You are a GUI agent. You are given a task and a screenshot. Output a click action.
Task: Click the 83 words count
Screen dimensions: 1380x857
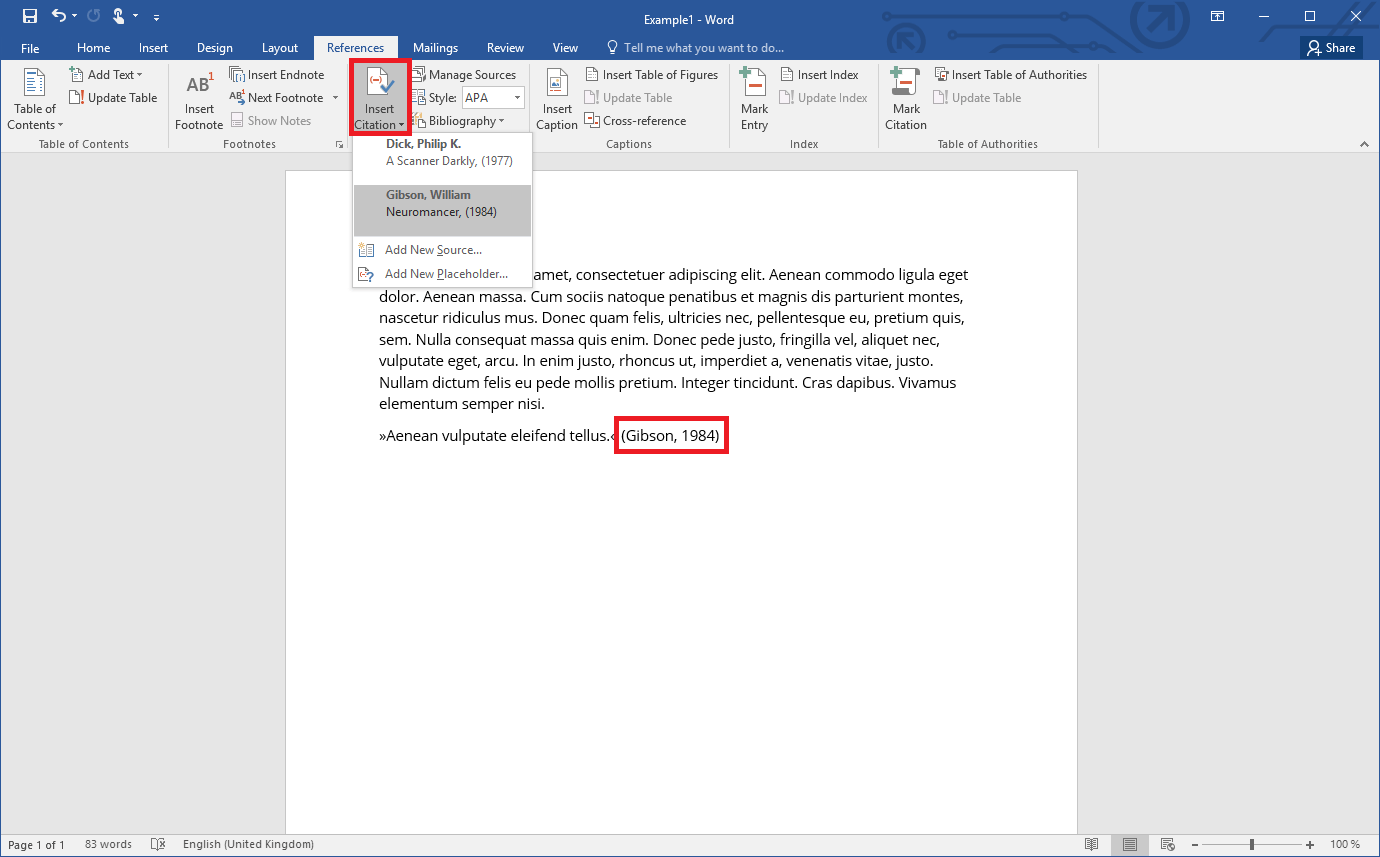coord(108,845)
